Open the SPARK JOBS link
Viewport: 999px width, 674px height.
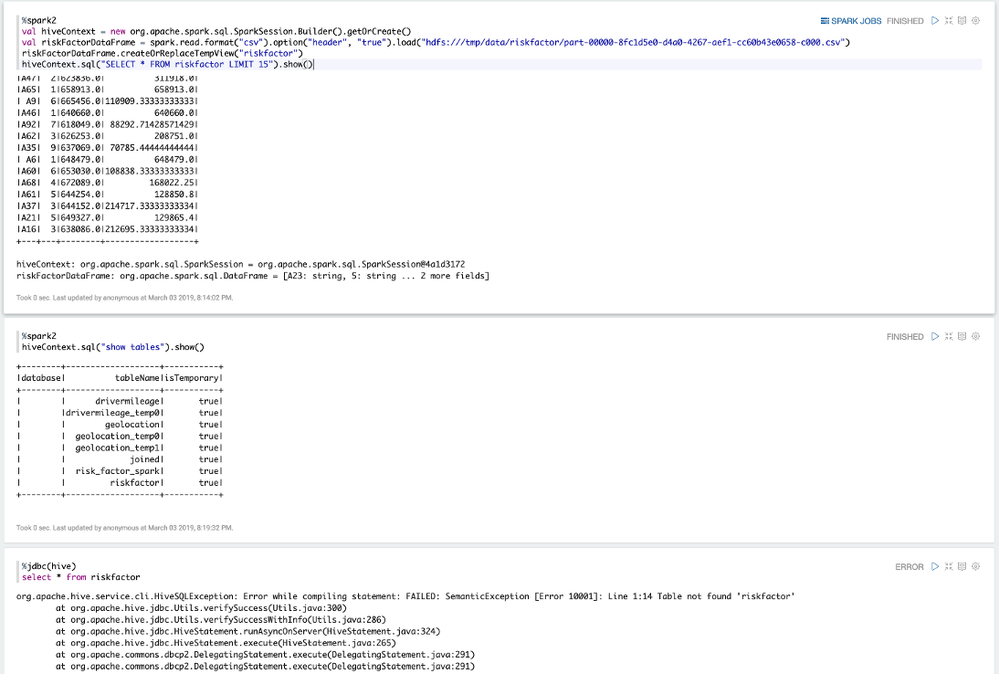pos(854,19)
